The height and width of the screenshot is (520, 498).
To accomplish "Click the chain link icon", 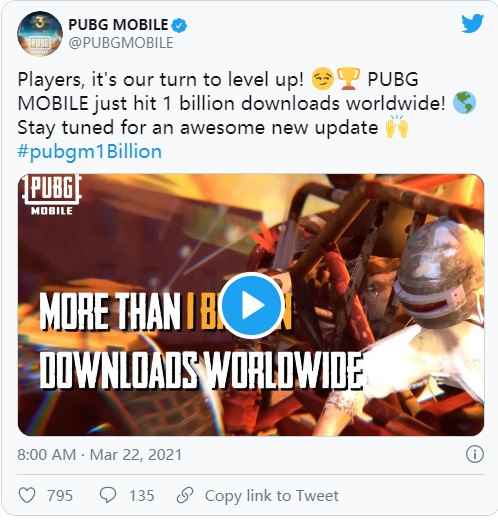I will click(x=185, y=495).
